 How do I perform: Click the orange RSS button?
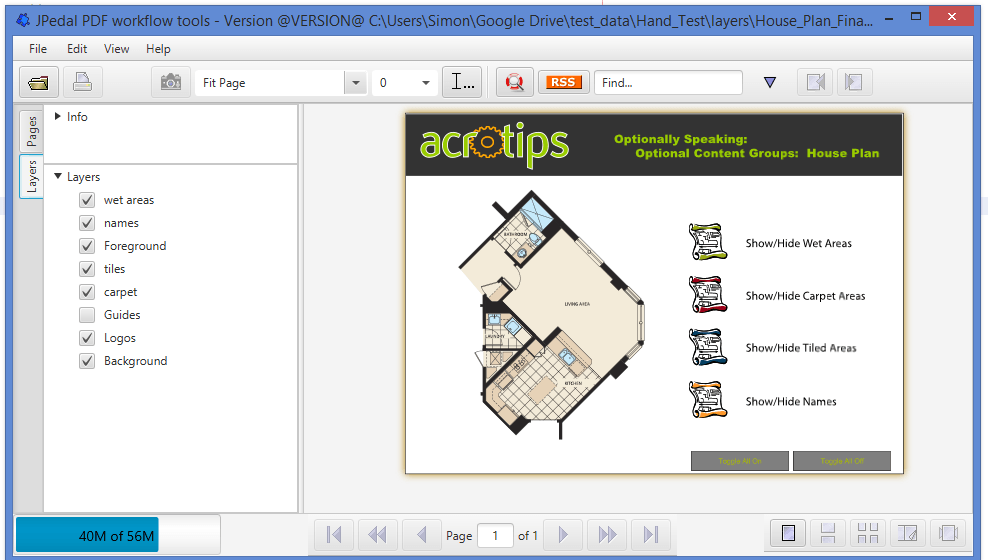[x=563, y=83]
